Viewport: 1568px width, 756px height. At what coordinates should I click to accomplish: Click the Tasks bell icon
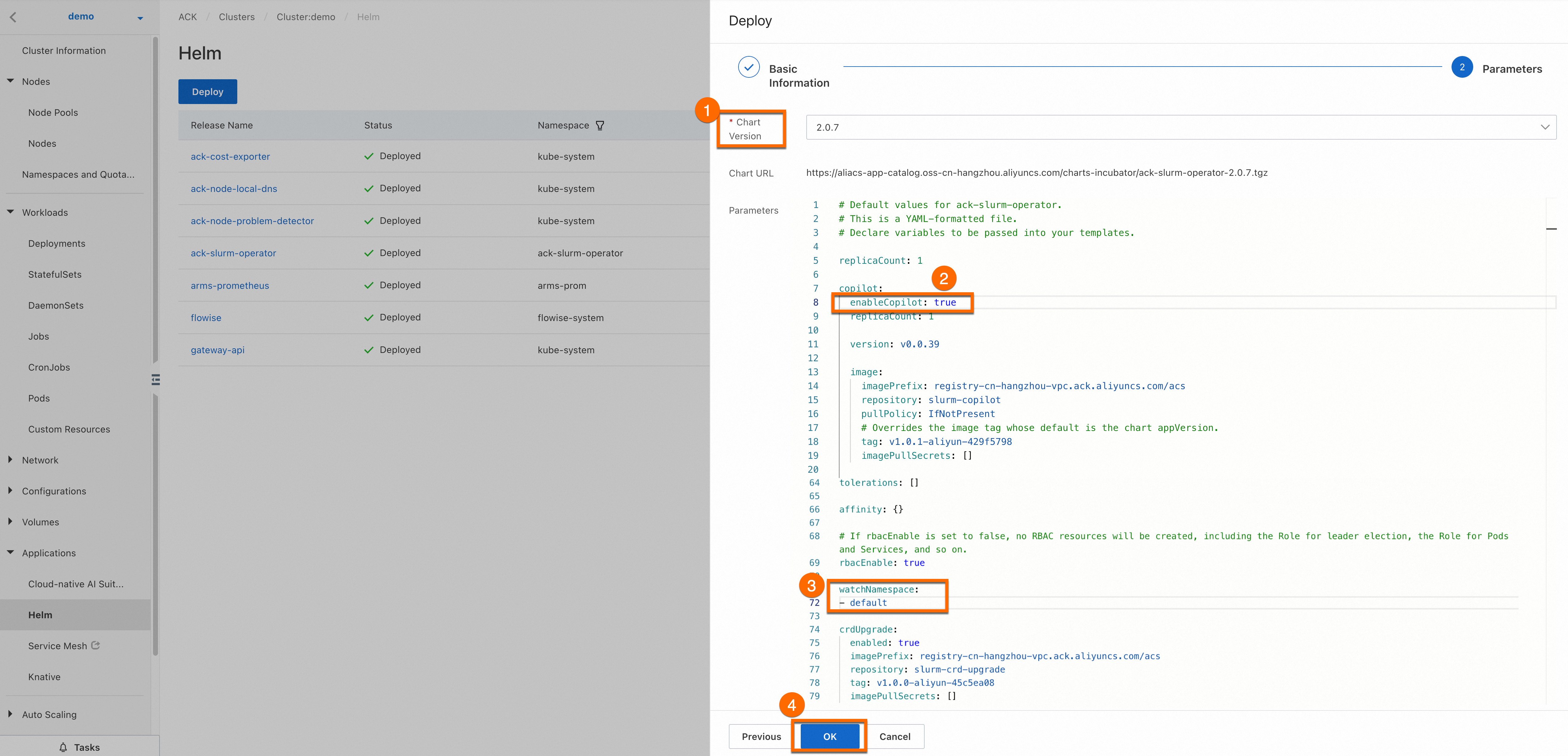click(63, 747)
